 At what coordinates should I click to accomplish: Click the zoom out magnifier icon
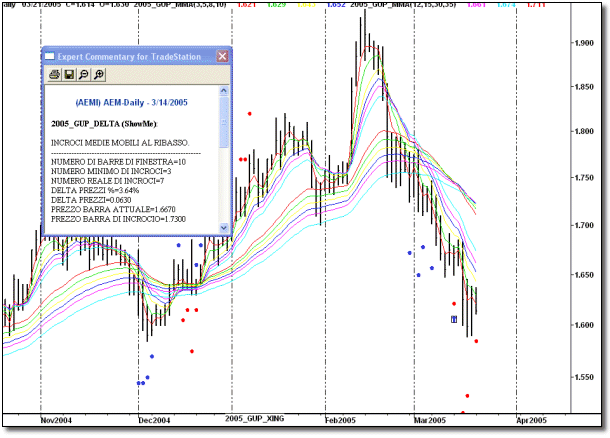coord(84,75)
